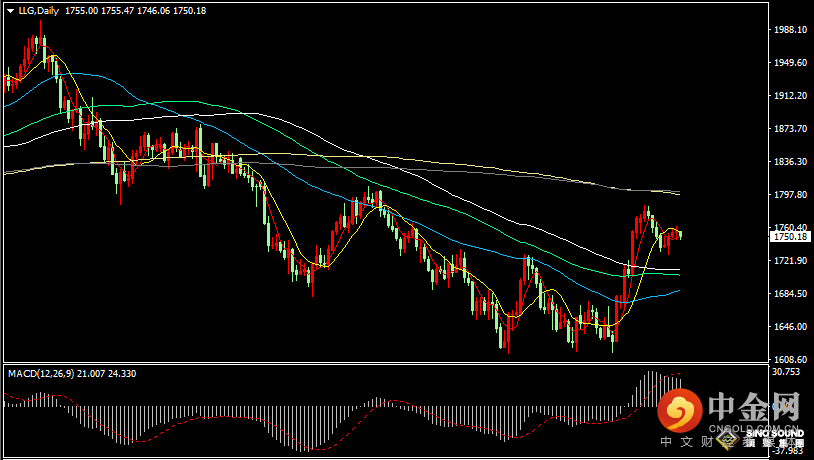Screen dimensions: 814x460
Task: Click the dropdown triangle beside LLG,Daily
Action: pos(9,10)
